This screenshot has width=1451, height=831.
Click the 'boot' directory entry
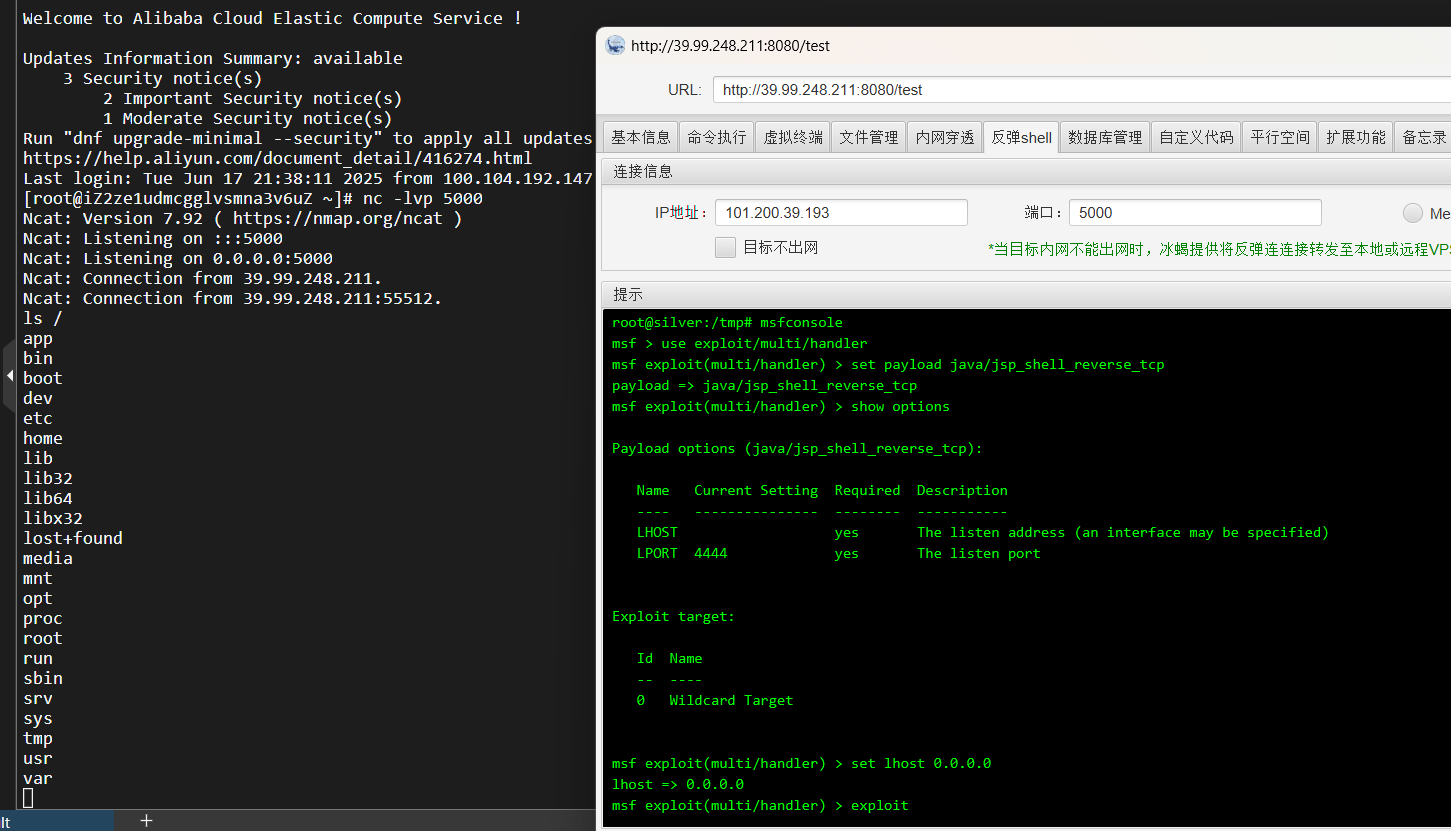(x=43, y=378)
